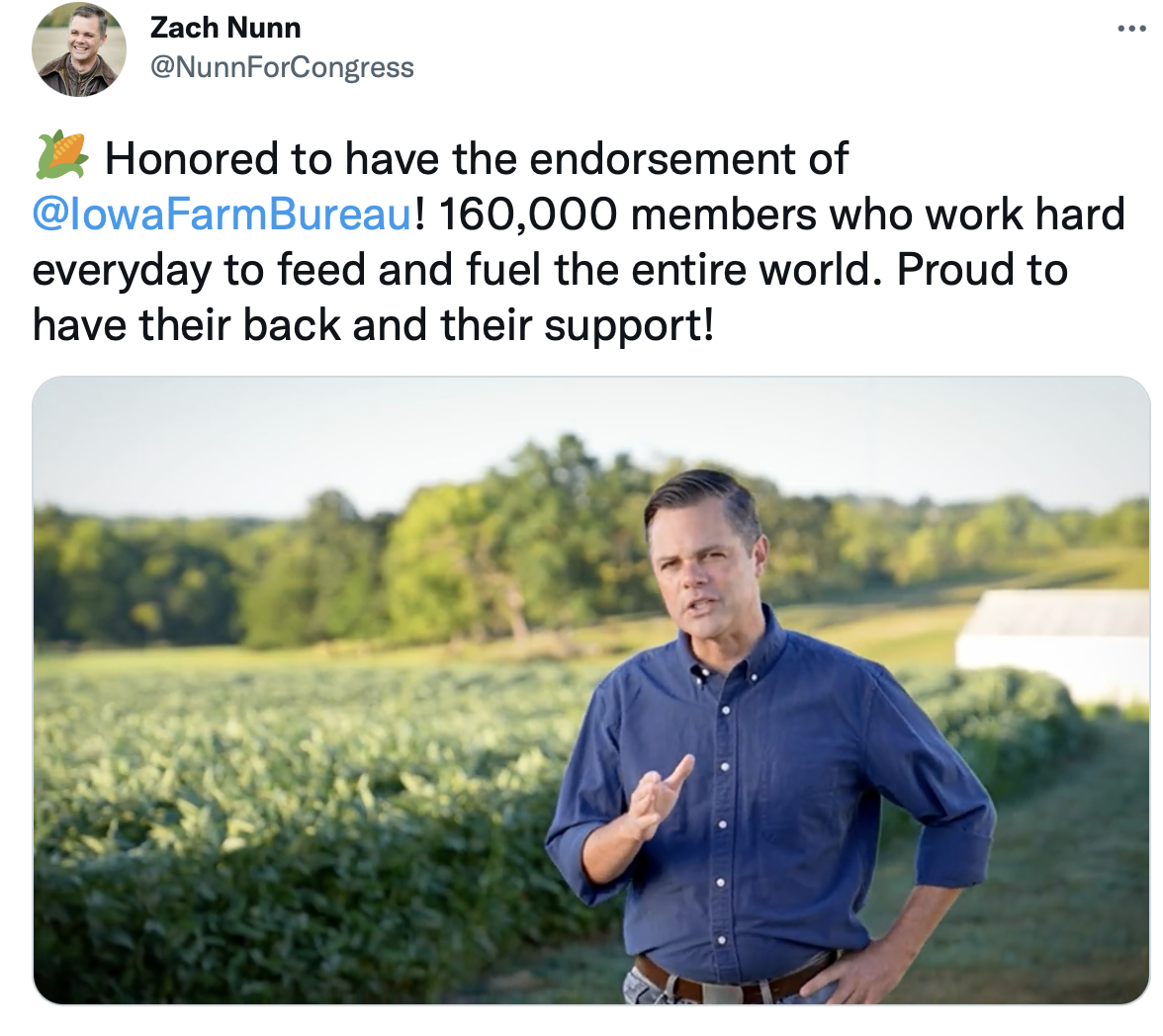The width and height of the screenshot is (1163, 1036).
Task: Open the three-dot more options menu
Action: coord(1131,29)
